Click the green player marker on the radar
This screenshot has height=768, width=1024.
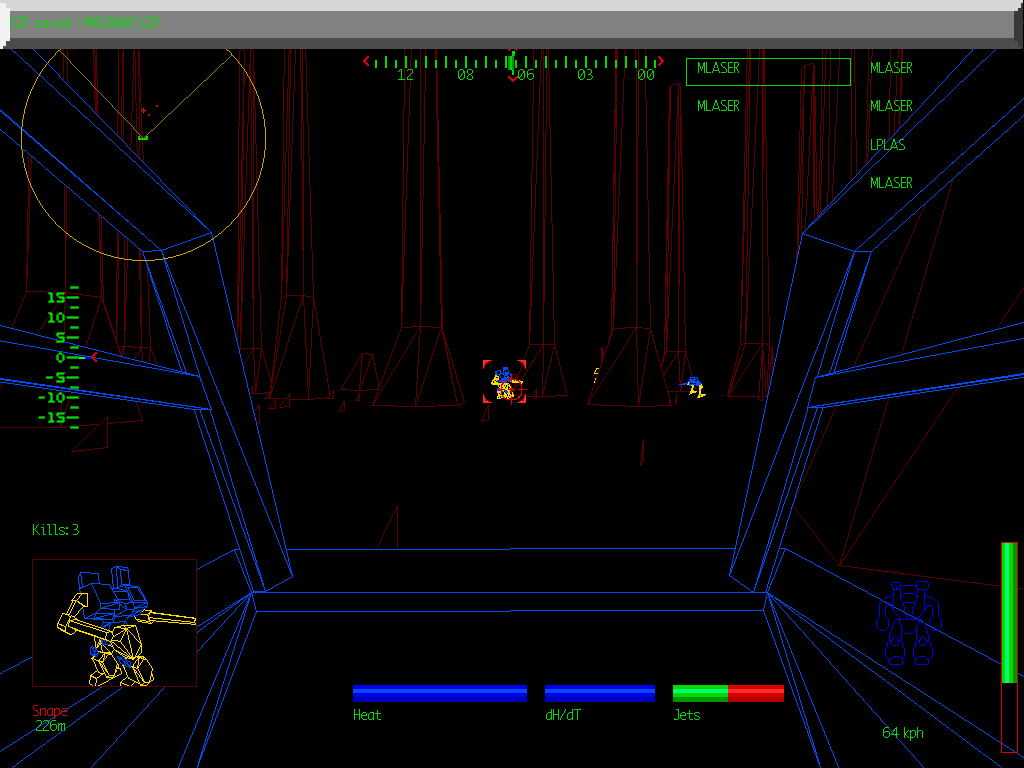tap(143, 136)
